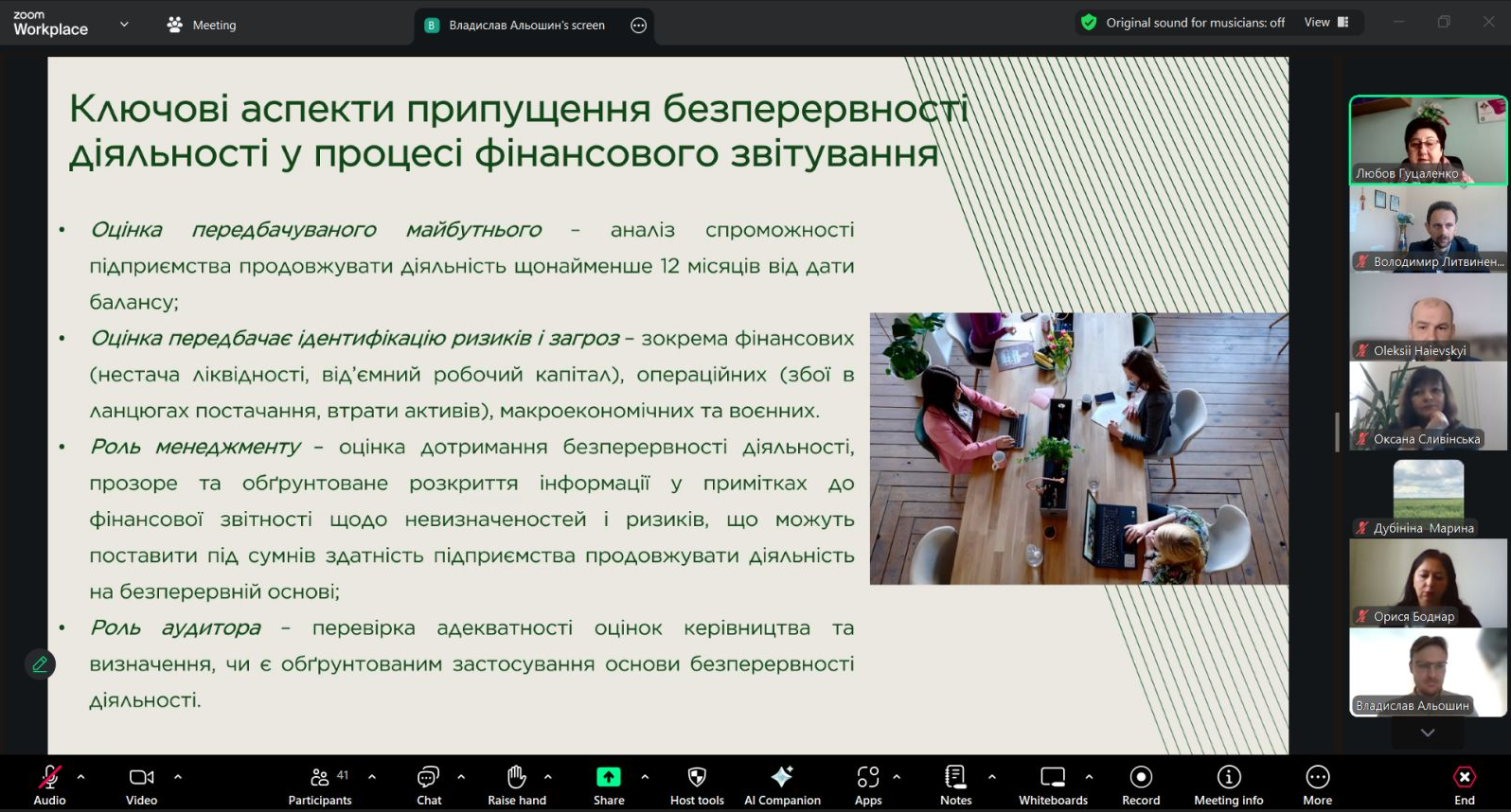Select Владислав Альошин's video thumbnail
Image resolution: width=1511 pixels, height=812 pixels.
pyautogui.click(x=1428, y=672)
